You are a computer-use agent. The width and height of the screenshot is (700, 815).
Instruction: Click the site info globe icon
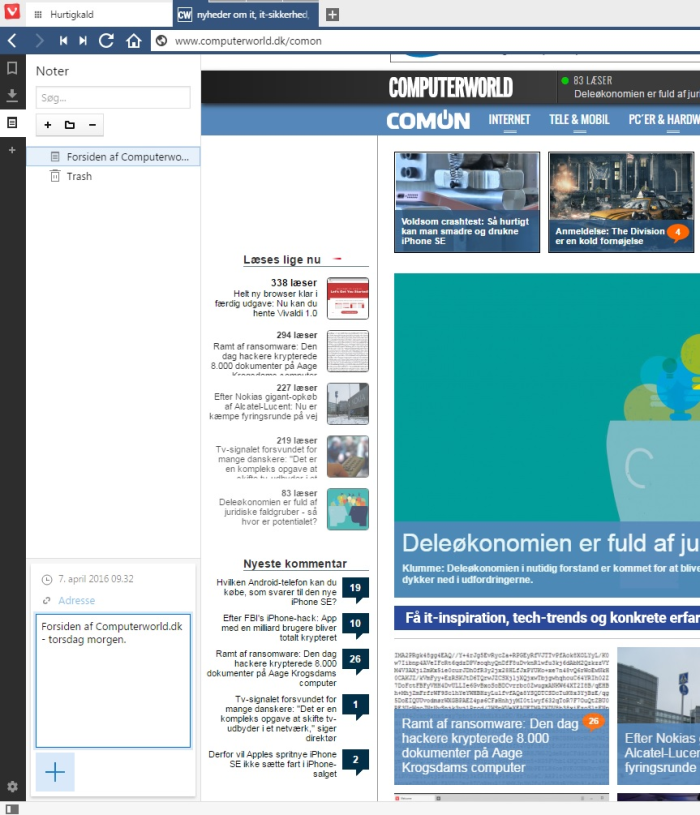[162, 41]
